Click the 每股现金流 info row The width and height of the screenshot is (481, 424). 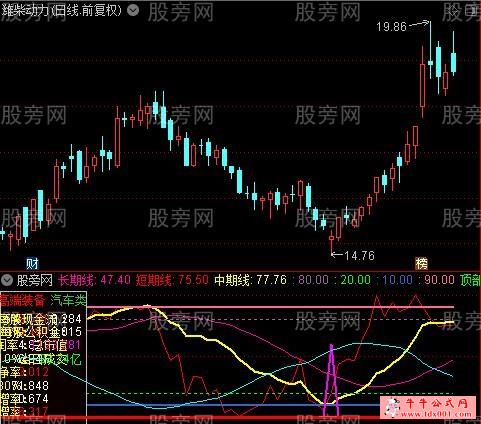pos(41,319)
